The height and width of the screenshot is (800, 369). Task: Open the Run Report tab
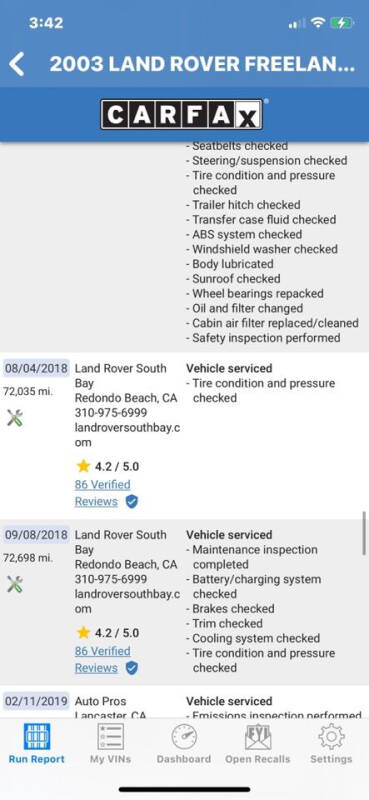coord(37,743)
